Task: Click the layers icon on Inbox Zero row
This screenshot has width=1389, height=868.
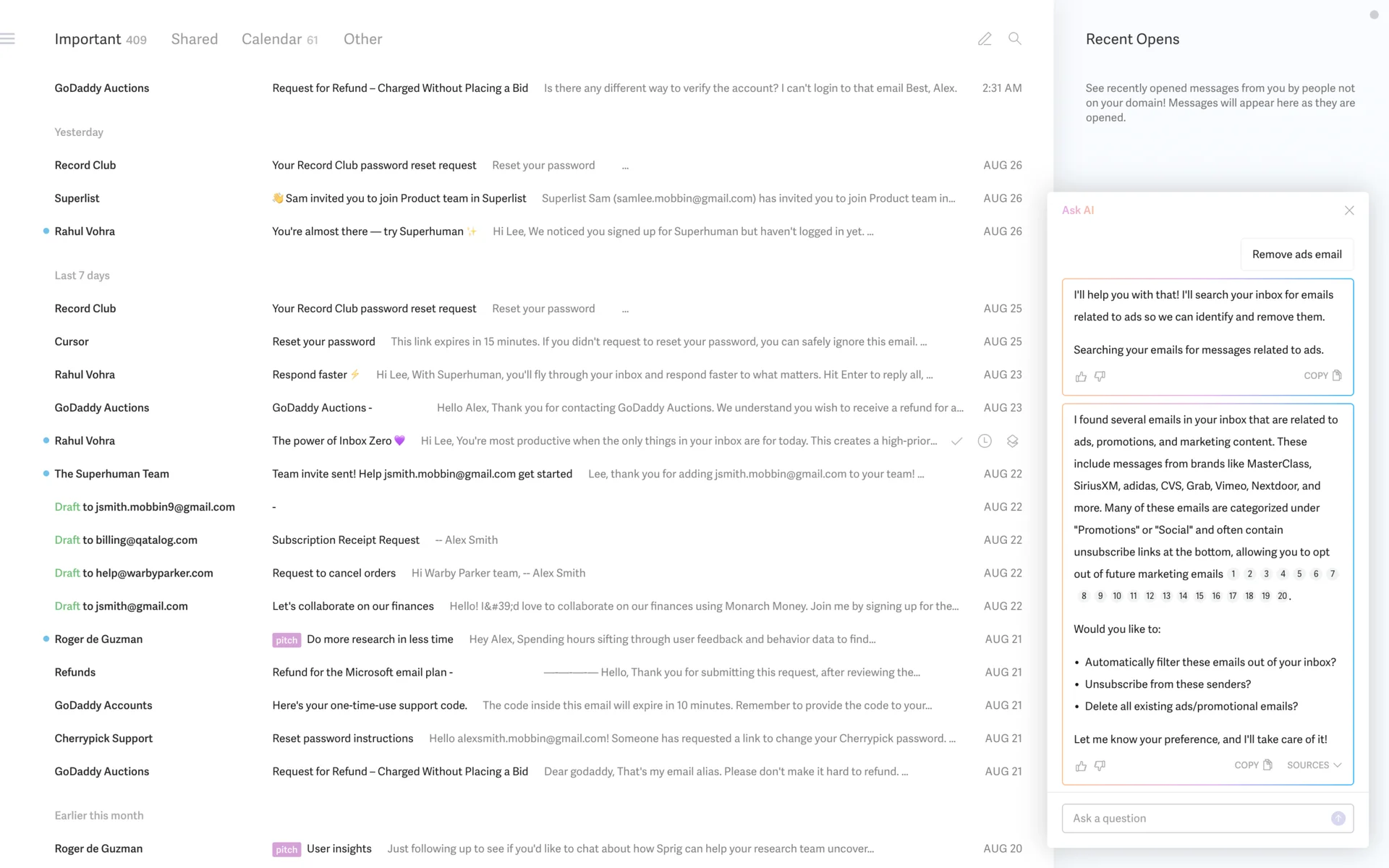Action: click(1013, 441)
